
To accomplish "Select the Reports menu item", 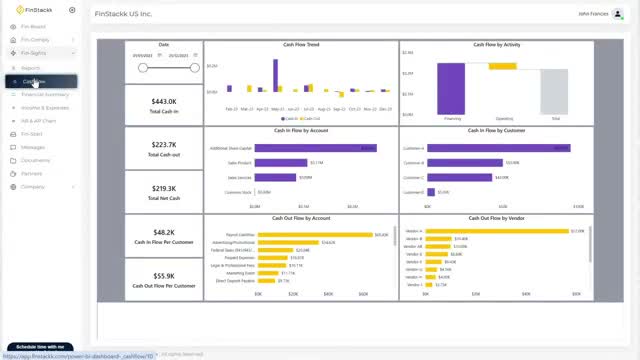I will coord(30,68).
